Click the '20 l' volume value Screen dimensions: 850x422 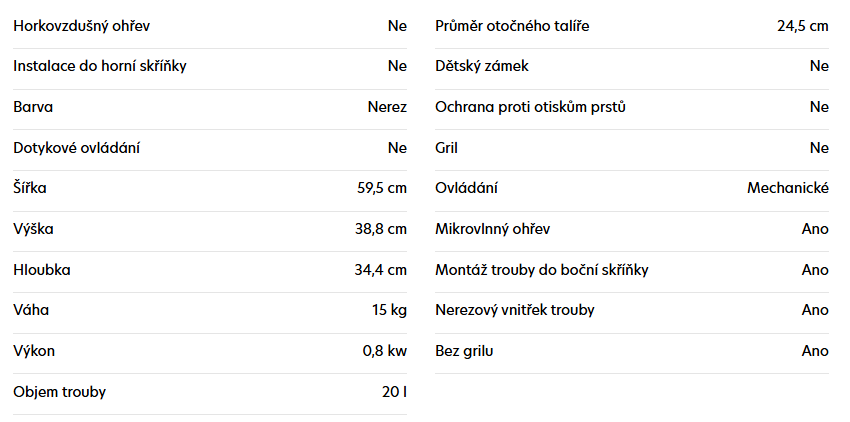coord(394,392)
